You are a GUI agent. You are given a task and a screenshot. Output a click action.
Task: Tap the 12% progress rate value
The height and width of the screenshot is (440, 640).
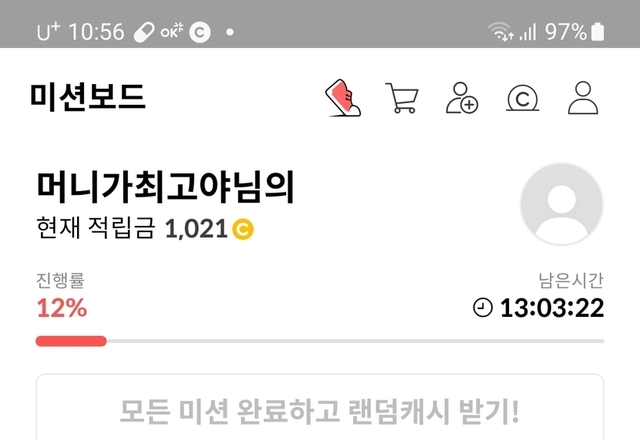pyautogui.click(x=62, y=308)
